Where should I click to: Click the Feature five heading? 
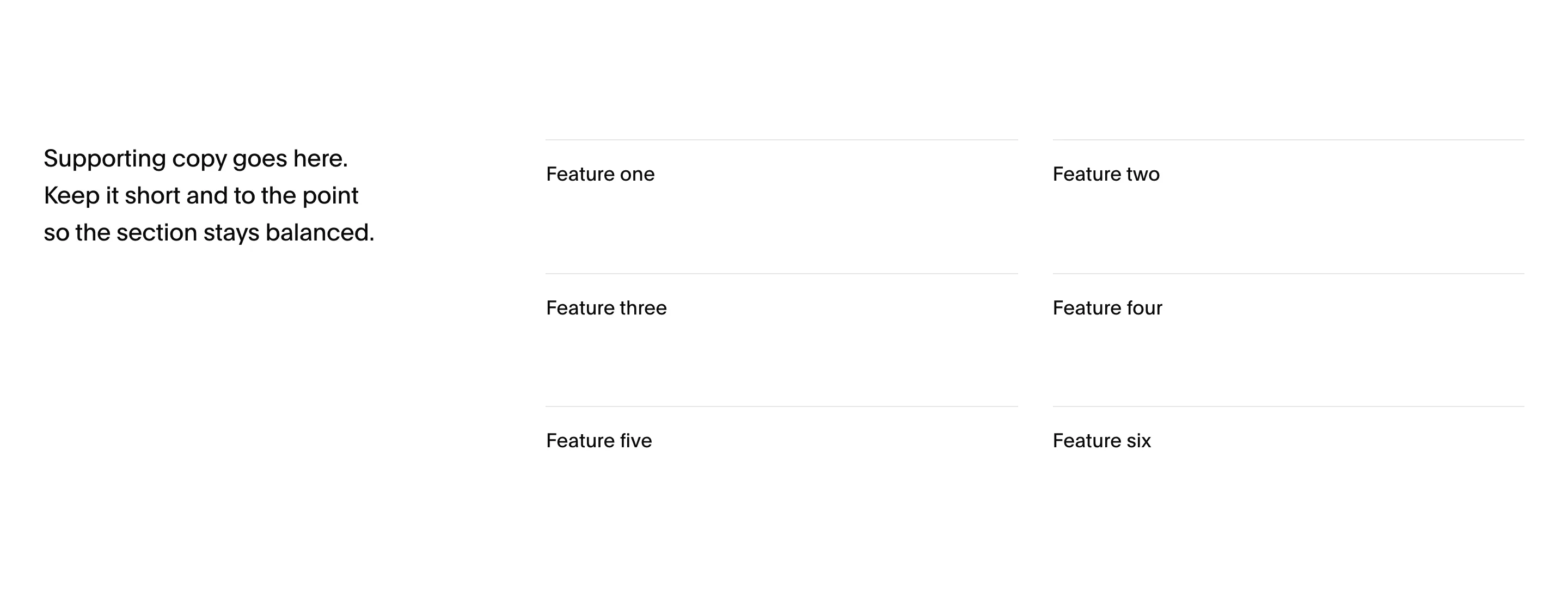coord(599,441)
